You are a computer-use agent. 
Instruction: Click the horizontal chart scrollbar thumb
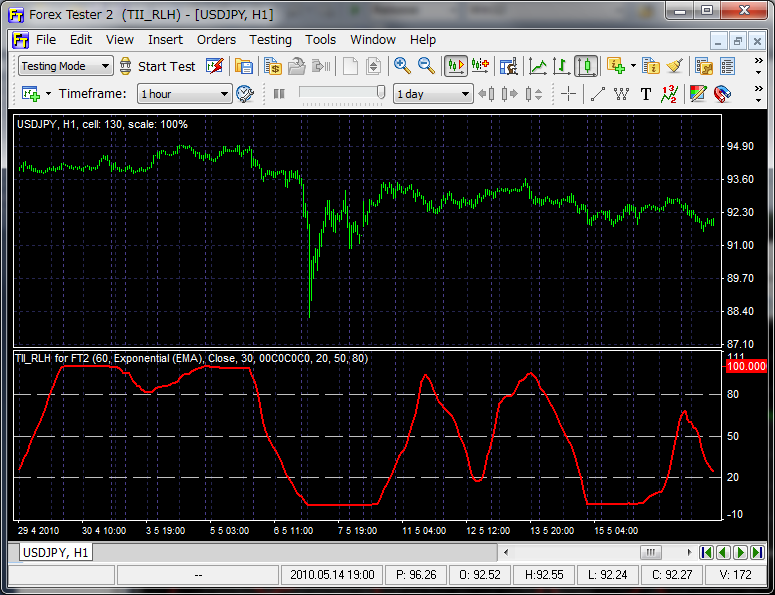pyautogui.click(x=650, y=552)
